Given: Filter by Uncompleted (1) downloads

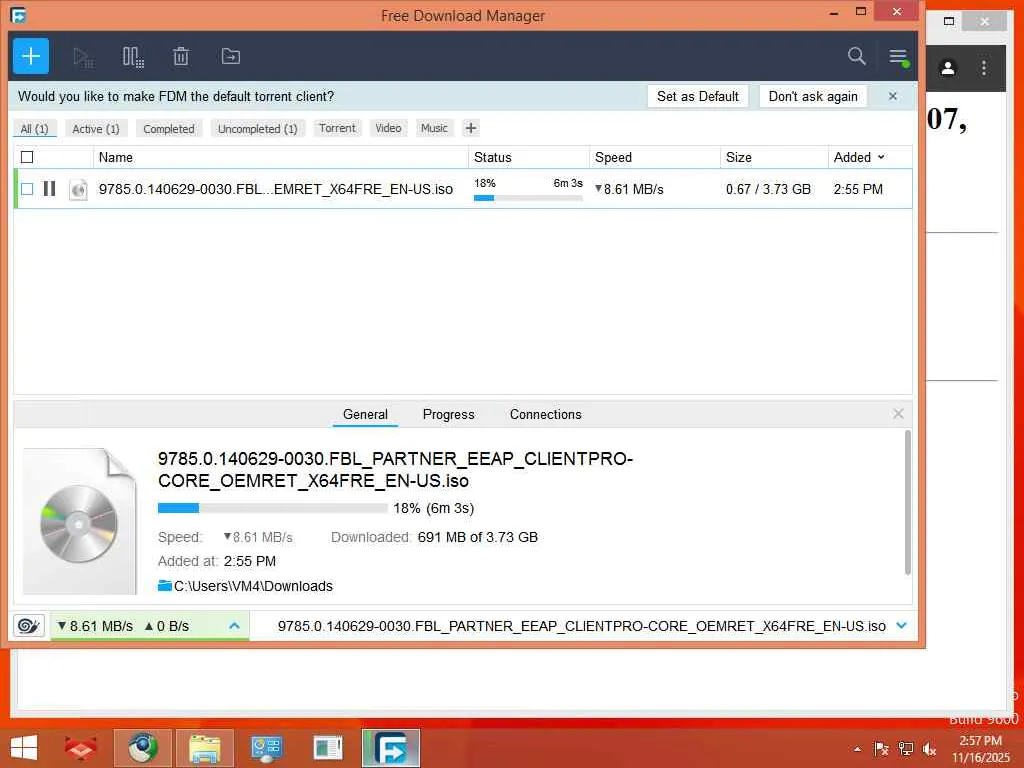Looking at the screenshot, I should [257, 129].
